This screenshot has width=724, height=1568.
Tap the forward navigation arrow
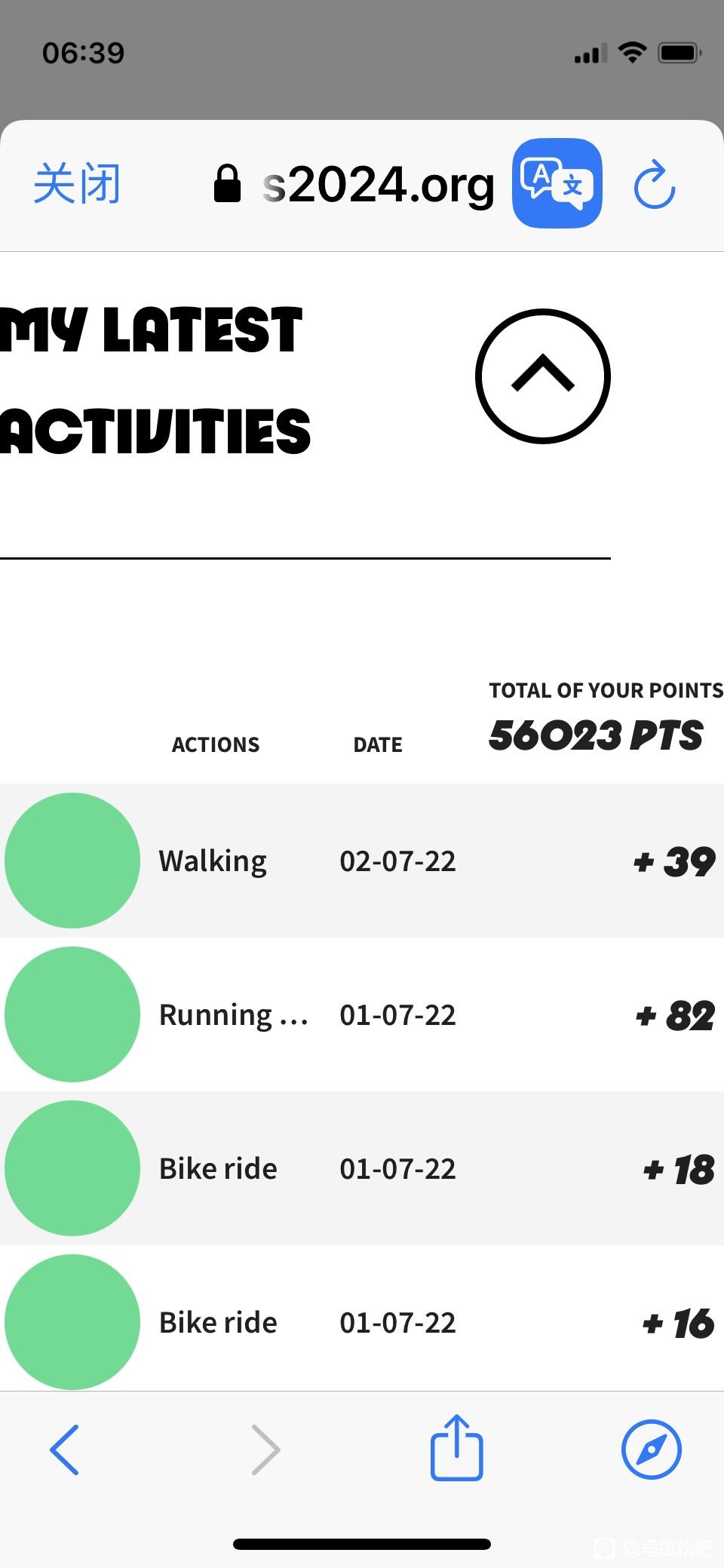pos(265,1449)
